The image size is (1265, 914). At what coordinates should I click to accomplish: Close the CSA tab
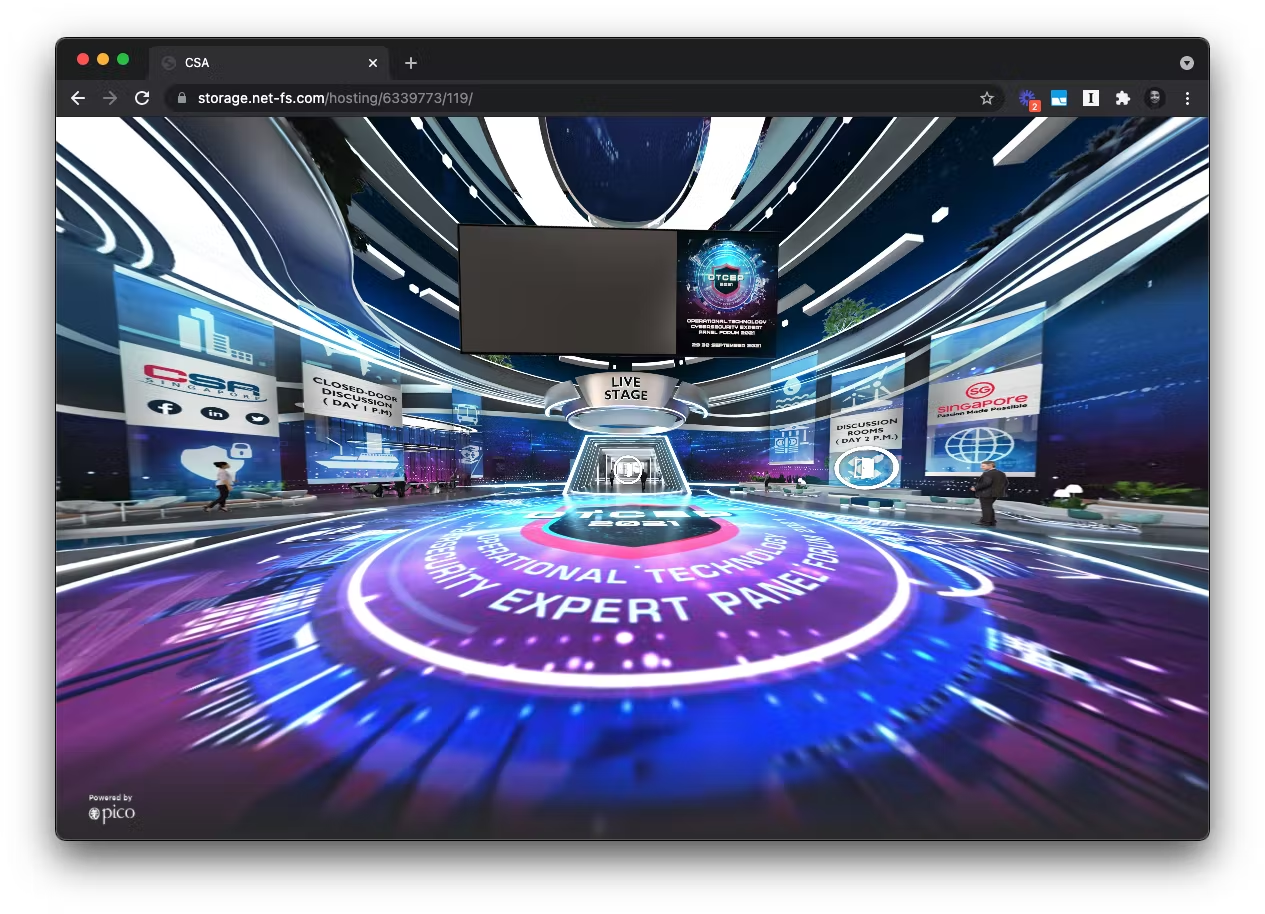pyautogui.click(x=373, y=62)
